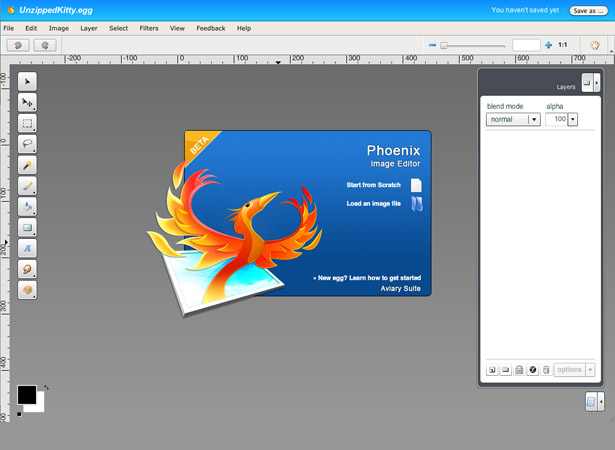Select the color palette tool
Screen dimensions: 615x450
tap(27, 290)
